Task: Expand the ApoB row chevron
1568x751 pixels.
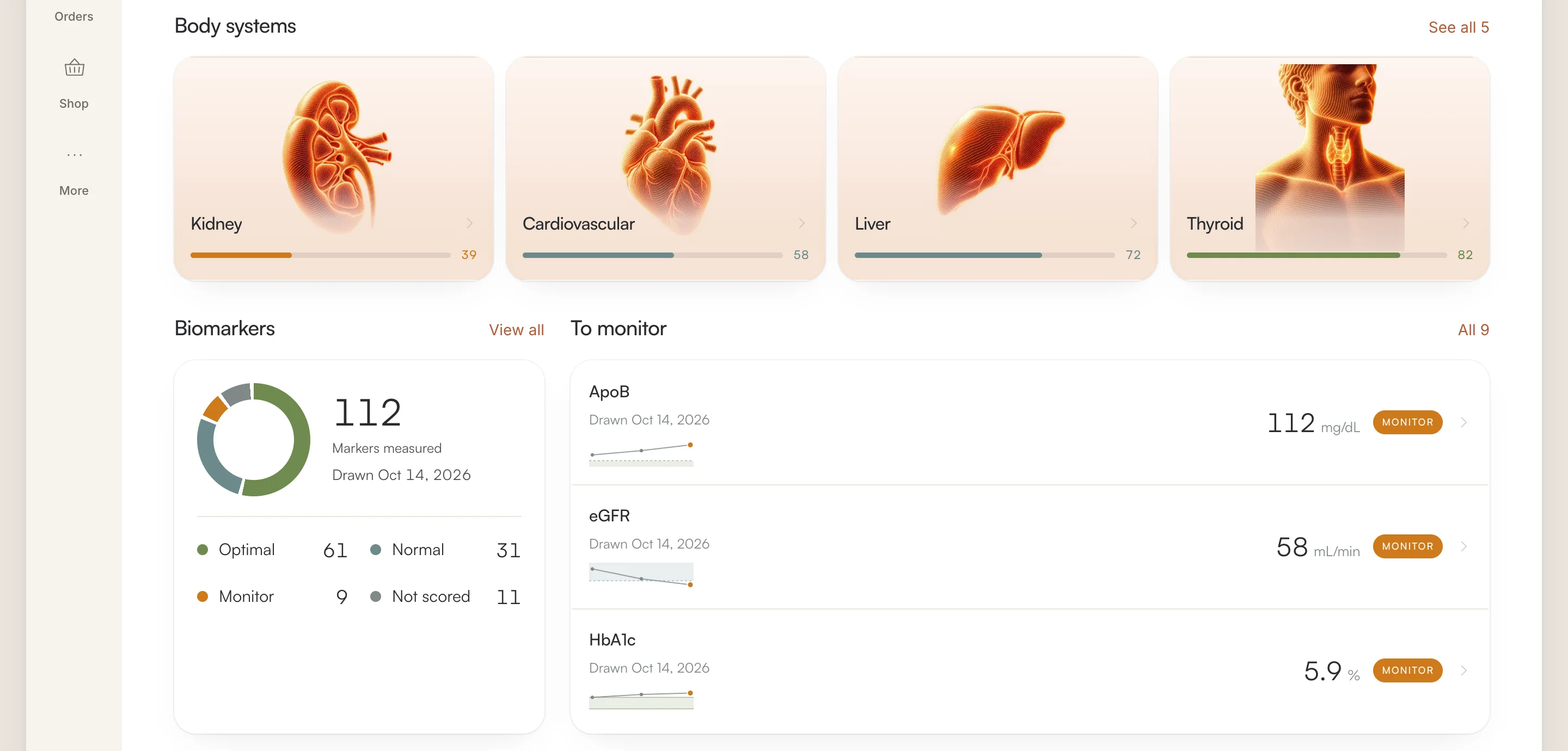Action: pyautogui.click(x=1464, y=422)
